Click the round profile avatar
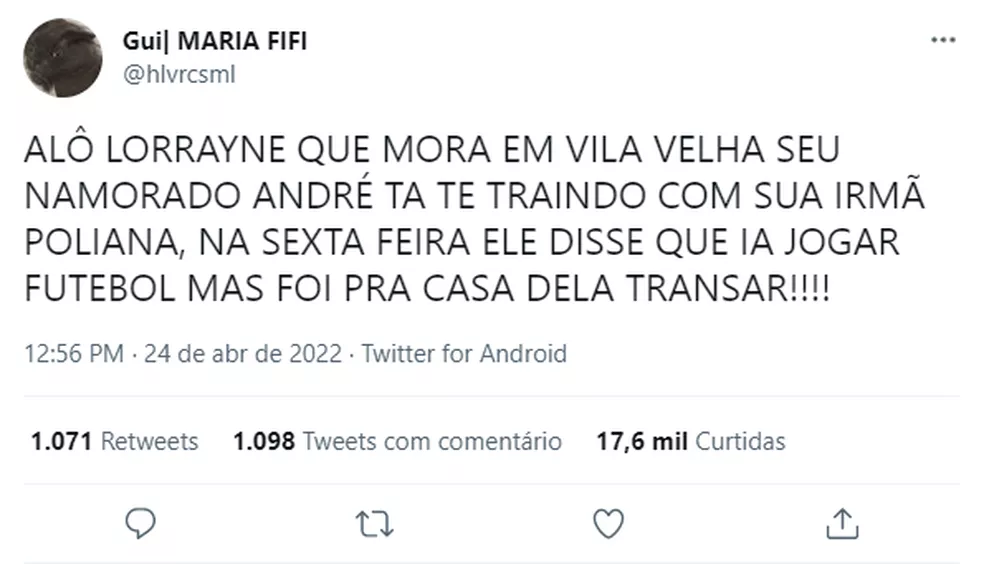Viewport: 984px width, 564px height. tap(62, 57)
